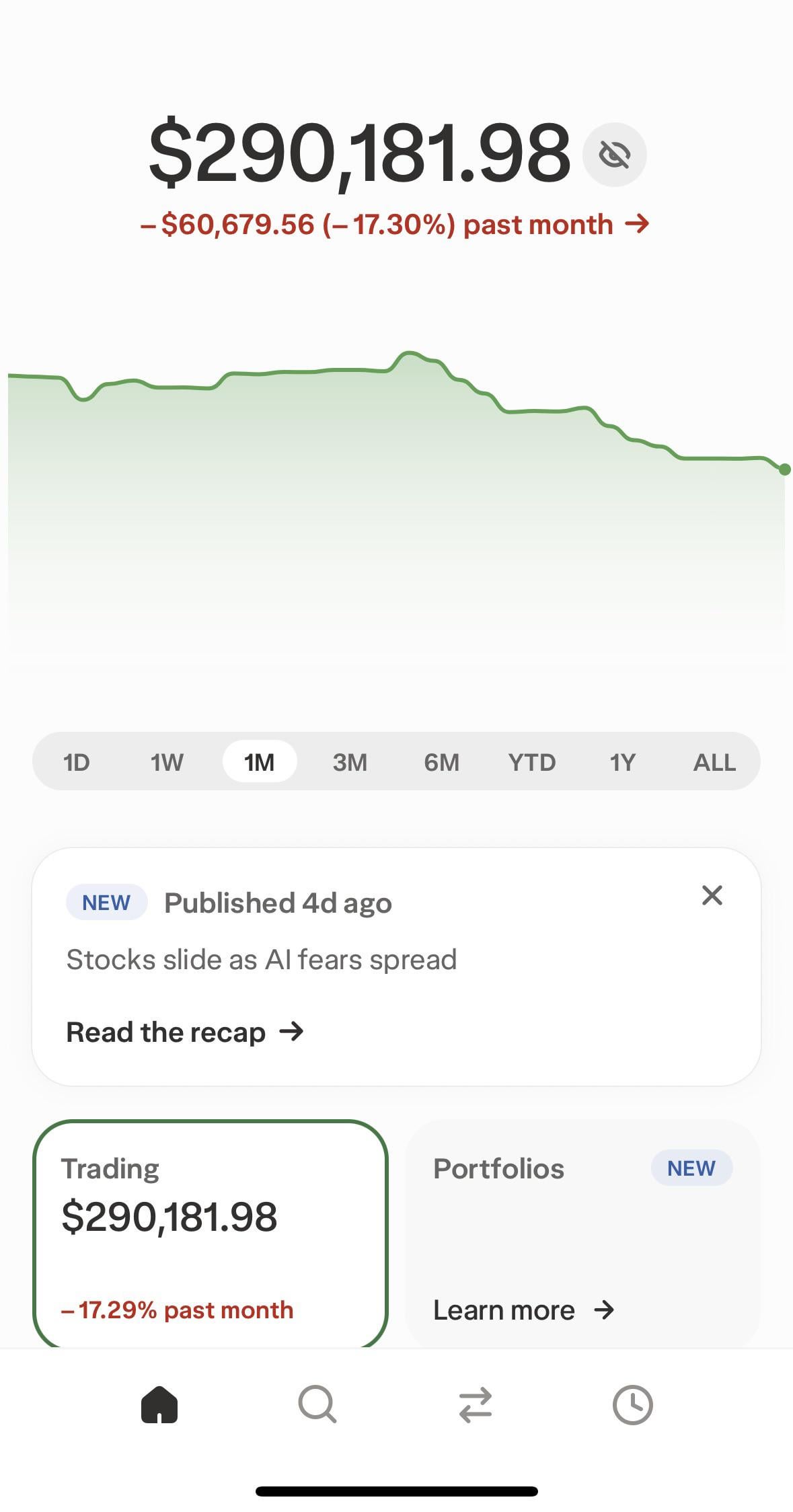This screenshot has width=793, height=1512.
Task: Show the YTD performance range
Action: [x=531, y=762]
